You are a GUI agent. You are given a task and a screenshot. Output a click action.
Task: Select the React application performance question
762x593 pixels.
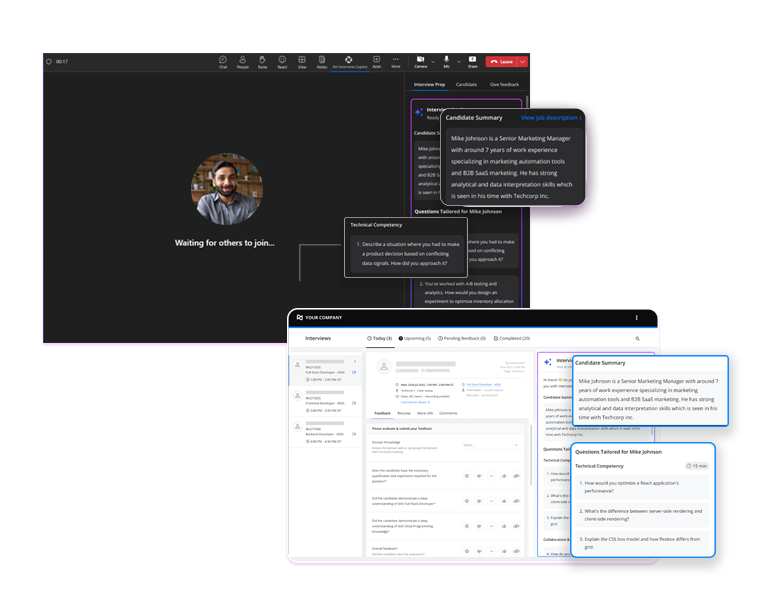(642, 487)
